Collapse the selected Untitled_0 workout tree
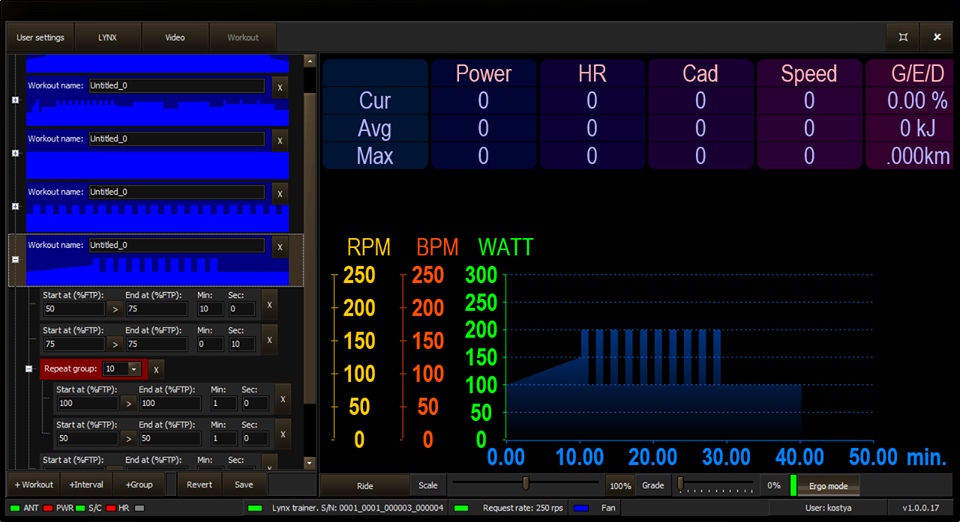The image size is (960, 522). click(15, 259)
